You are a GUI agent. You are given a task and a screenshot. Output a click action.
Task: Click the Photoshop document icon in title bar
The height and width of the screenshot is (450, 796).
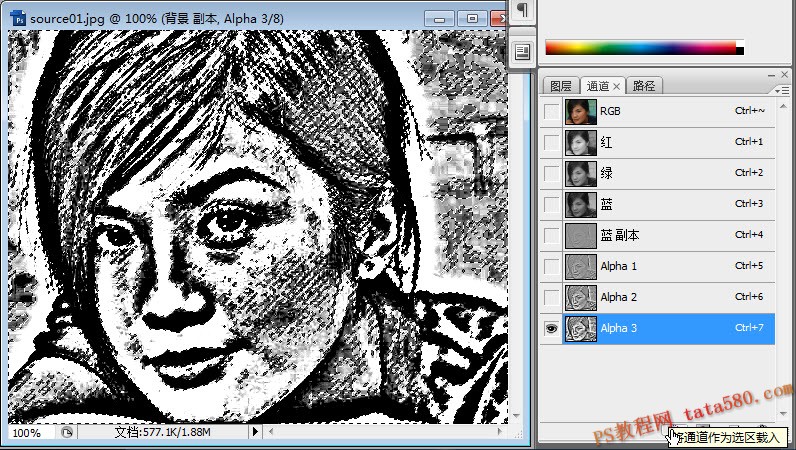pyautogui.click(x=18, y=18)
